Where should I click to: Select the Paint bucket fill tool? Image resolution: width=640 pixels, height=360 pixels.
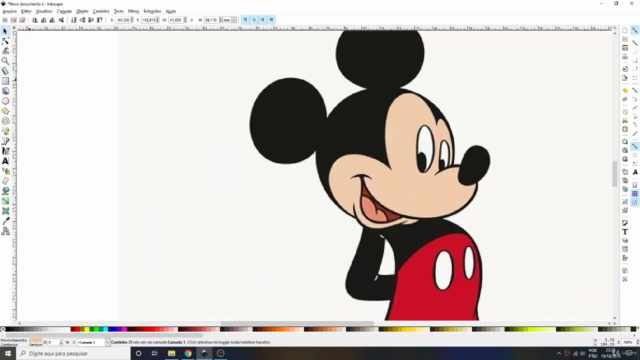(x=5, y=191)
